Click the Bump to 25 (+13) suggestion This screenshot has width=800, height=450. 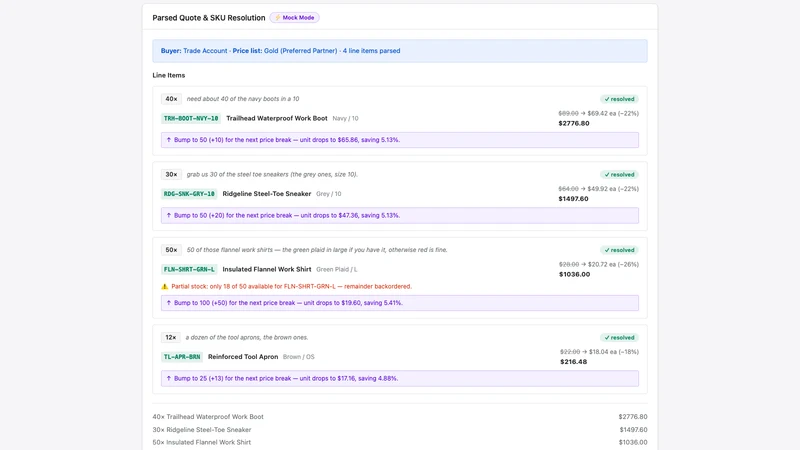[399, 379]
